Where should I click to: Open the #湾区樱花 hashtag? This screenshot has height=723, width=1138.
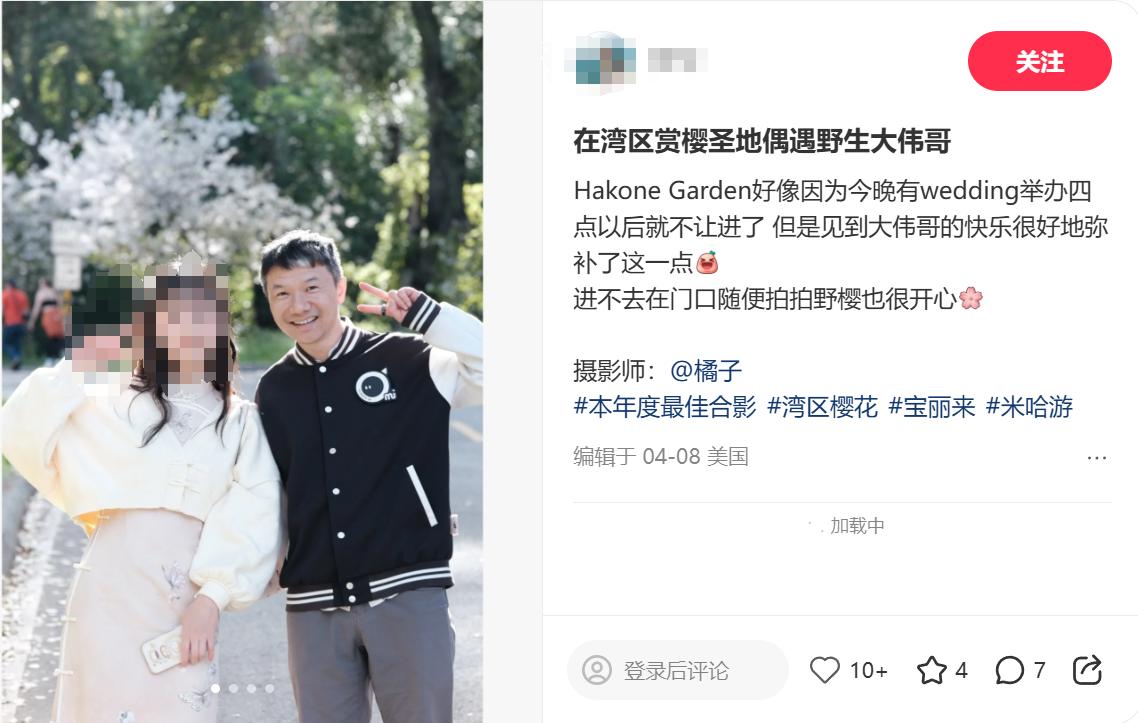tap(822, 407)
